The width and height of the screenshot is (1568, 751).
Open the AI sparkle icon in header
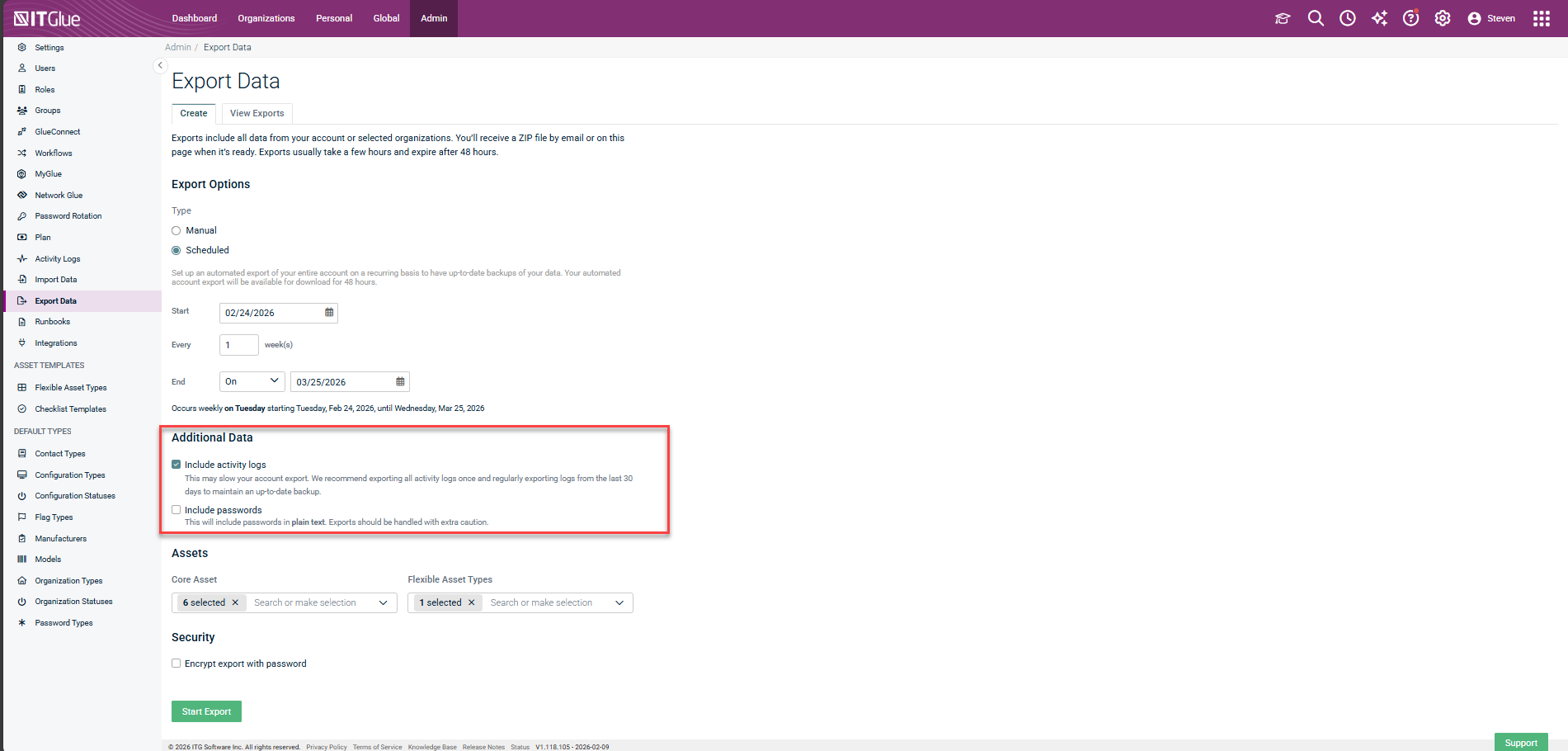[1379, 18]
